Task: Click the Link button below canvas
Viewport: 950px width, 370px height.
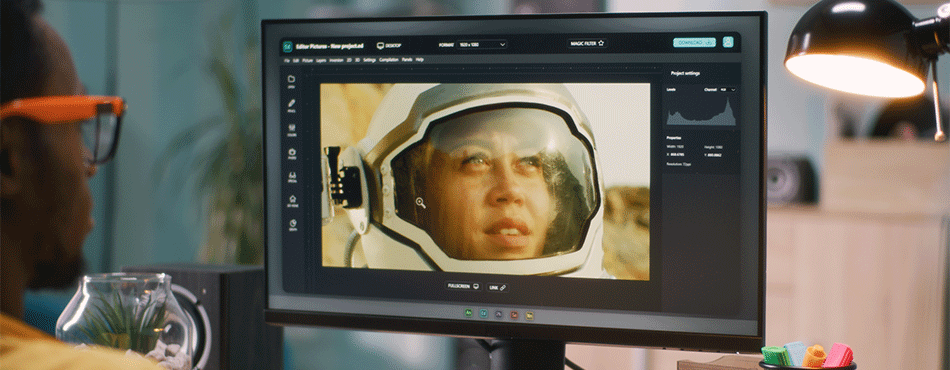Action: (497, 287)
